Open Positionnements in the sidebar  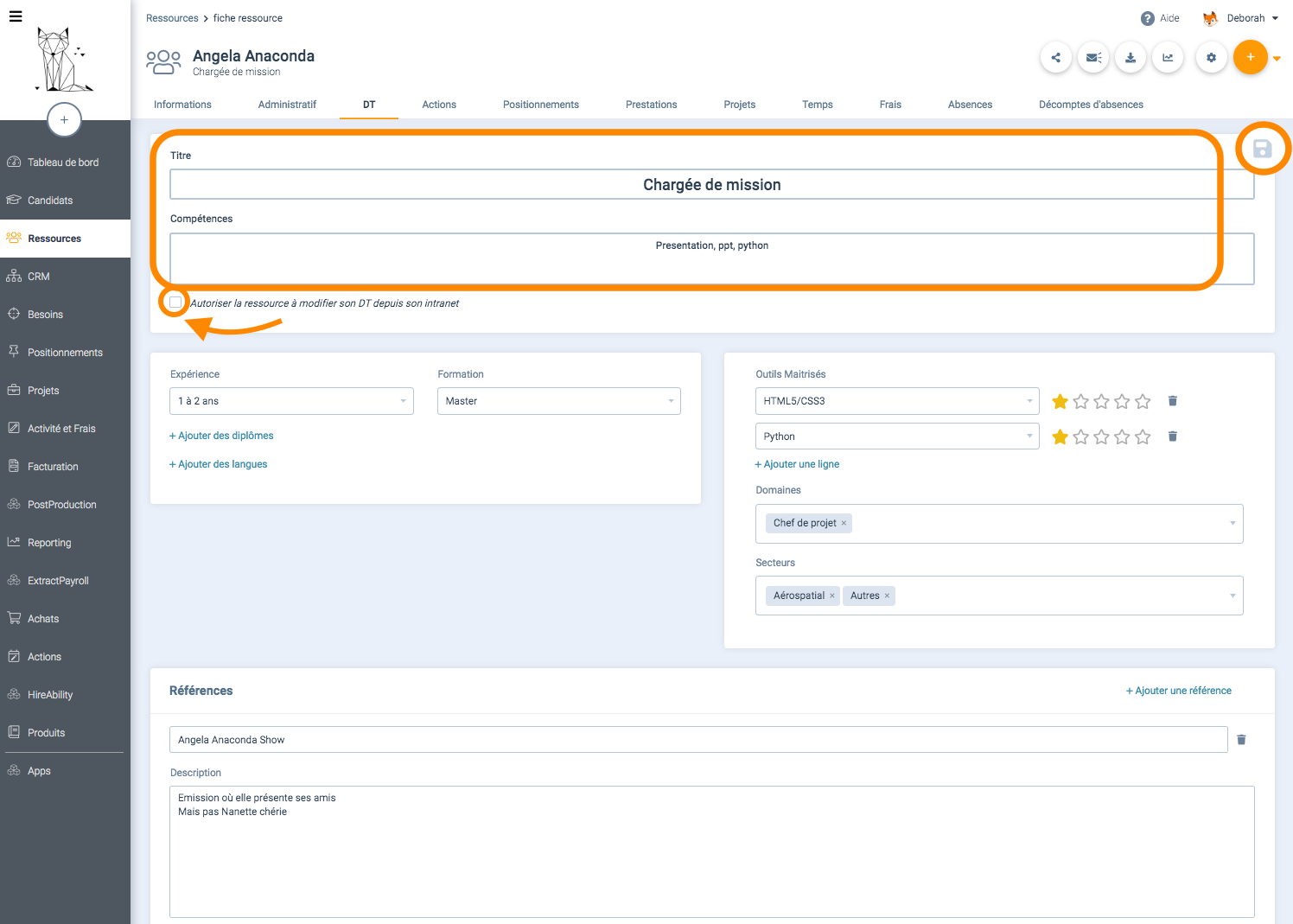pyautogui.click(x=65, y=353)
